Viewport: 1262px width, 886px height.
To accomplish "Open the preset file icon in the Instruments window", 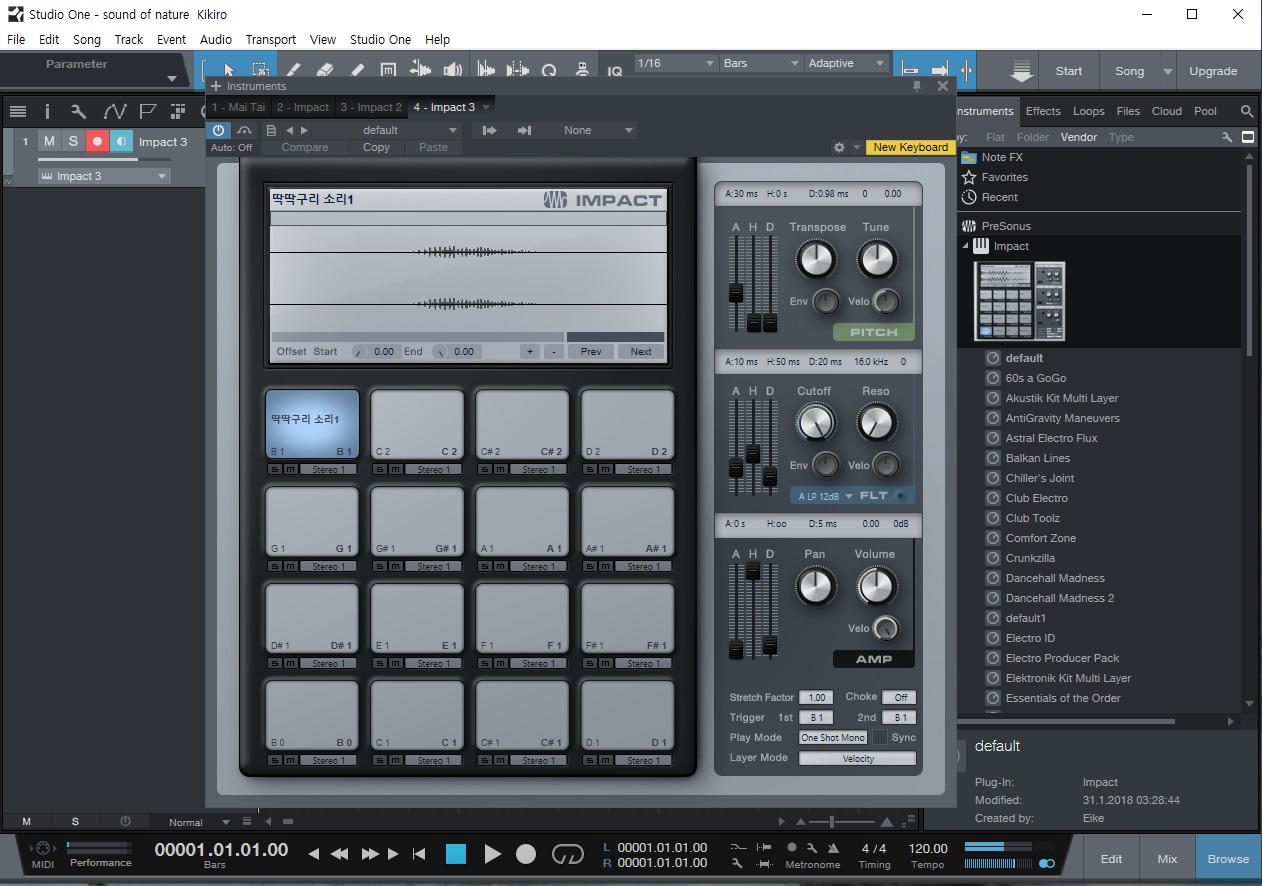I will (271, 130).
